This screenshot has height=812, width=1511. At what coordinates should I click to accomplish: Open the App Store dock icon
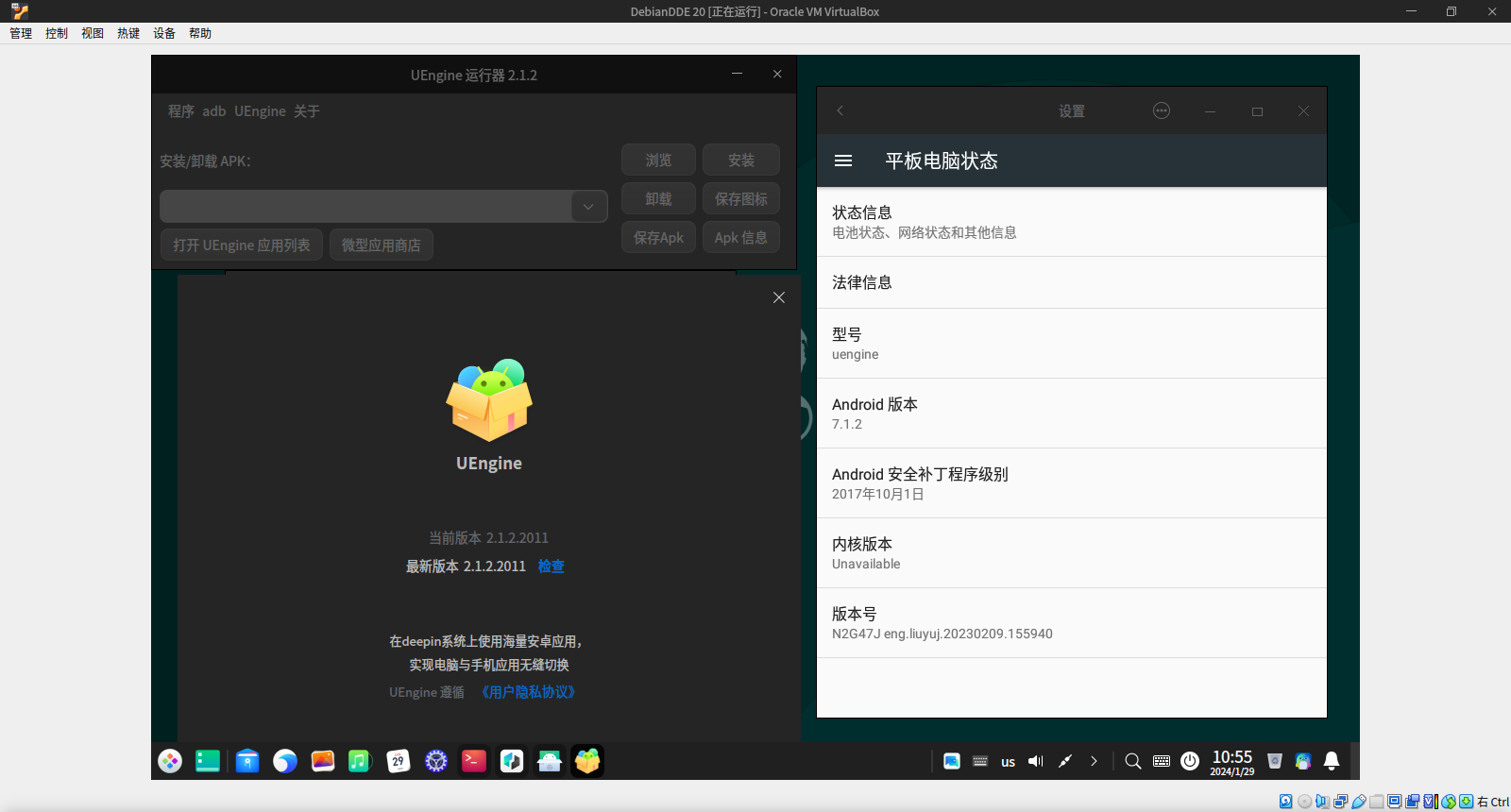point(247,761)
